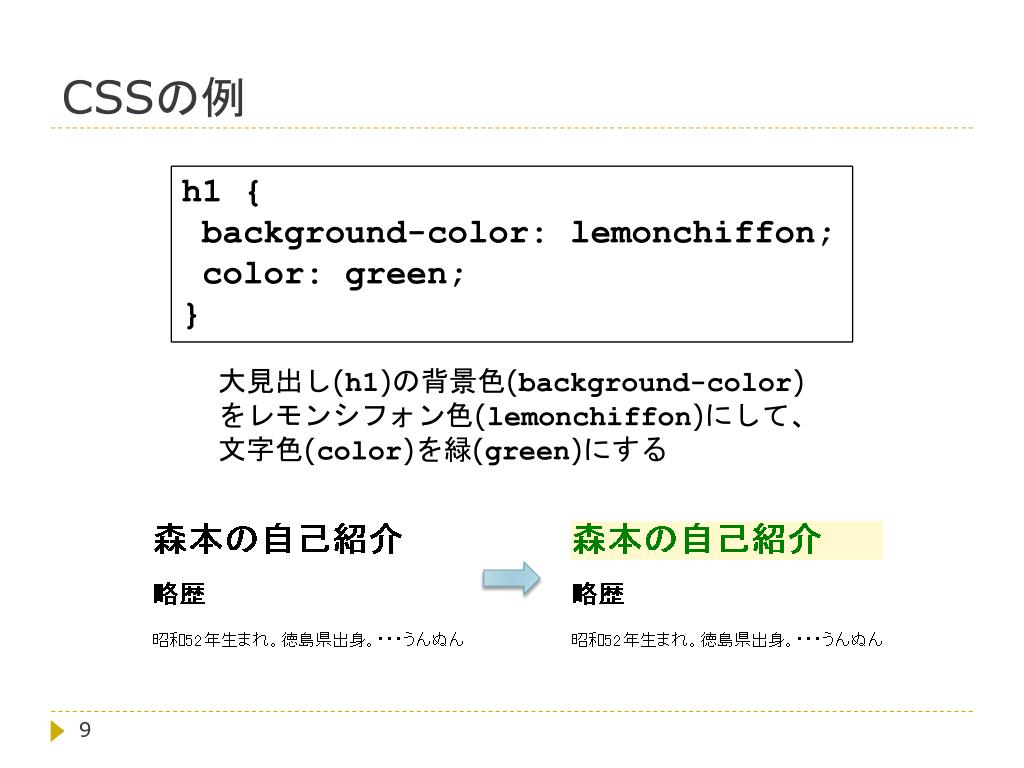The width and height of the screenshot is (1024, 768).
Task: Click the black 森本の自己紹介 heading
Action: pyautogui.click(x=278, y=539)
